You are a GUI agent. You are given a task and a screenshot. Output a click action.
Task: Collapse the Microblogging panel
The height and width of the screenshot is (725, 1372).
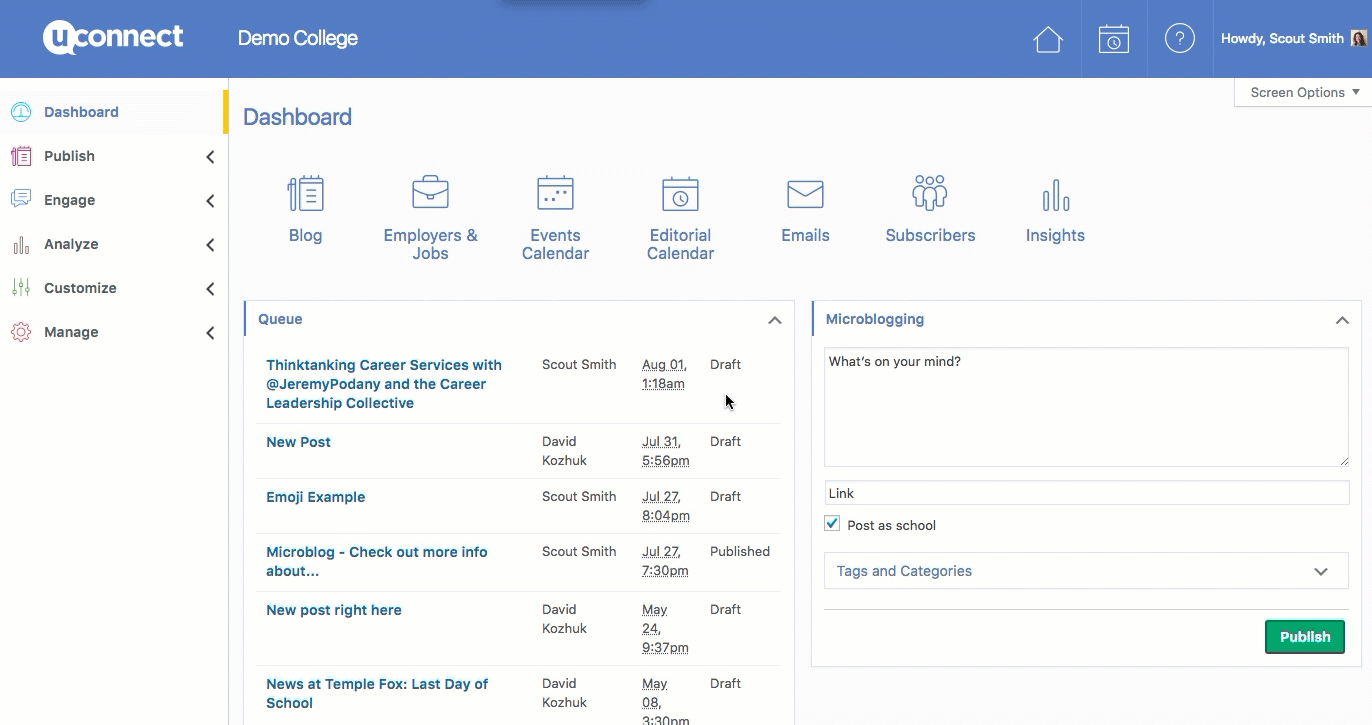coord(1342,320)
